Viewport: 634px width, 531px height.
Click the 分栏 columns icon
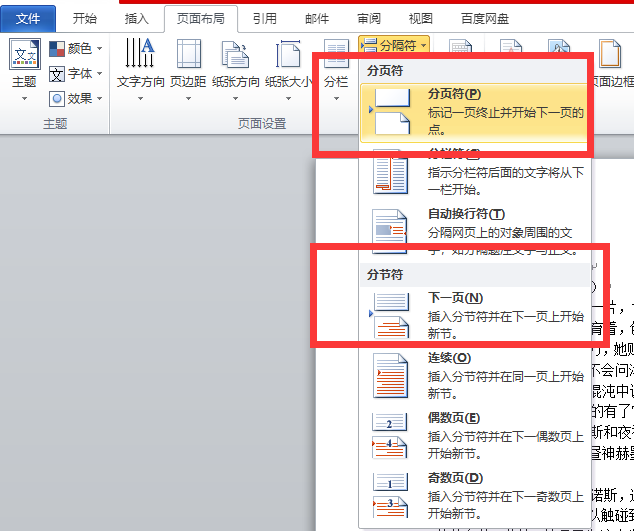(x=336, y=53)
